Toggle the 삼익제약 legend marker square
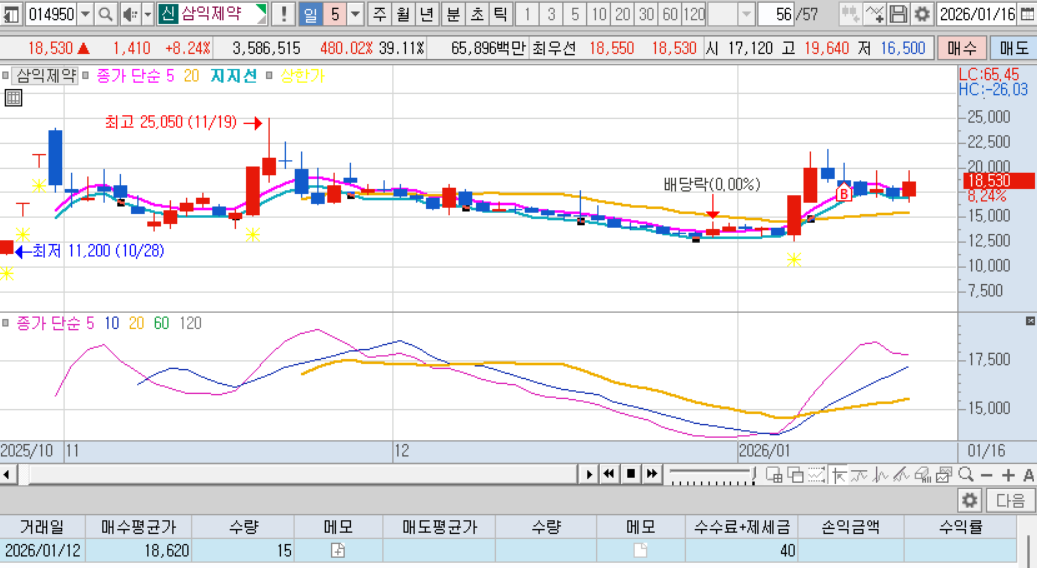Viewport: 1037px width, 568px height. (x=6, y=75)
